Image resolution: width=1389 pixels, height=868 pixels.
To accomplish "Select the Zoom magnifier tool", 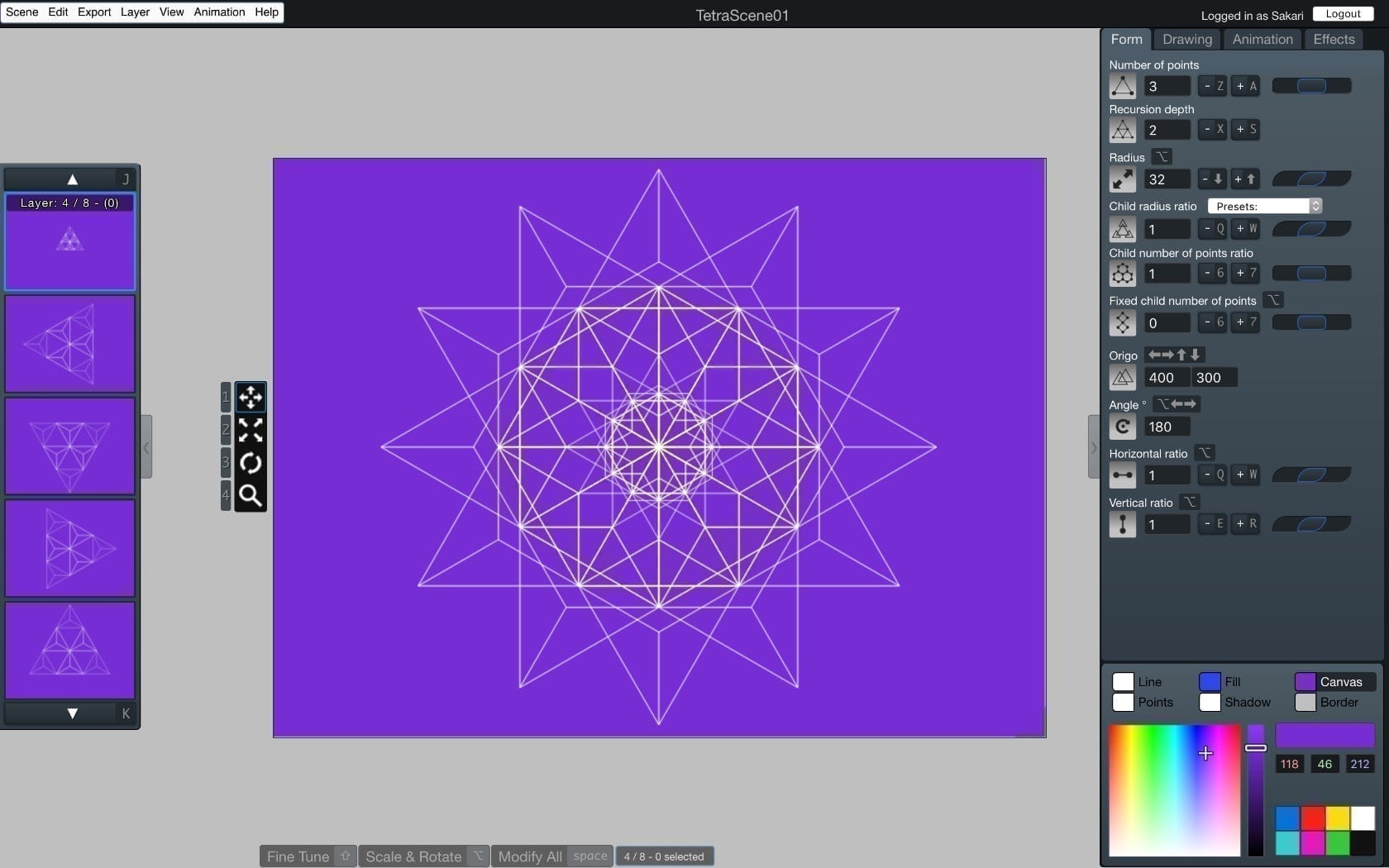I will coord(251,495).
